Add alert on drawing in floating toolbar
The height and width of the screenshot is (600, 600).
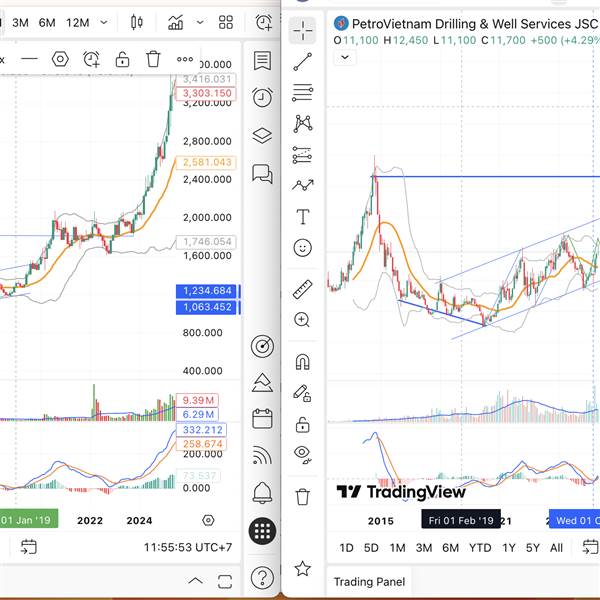[91, 59]
